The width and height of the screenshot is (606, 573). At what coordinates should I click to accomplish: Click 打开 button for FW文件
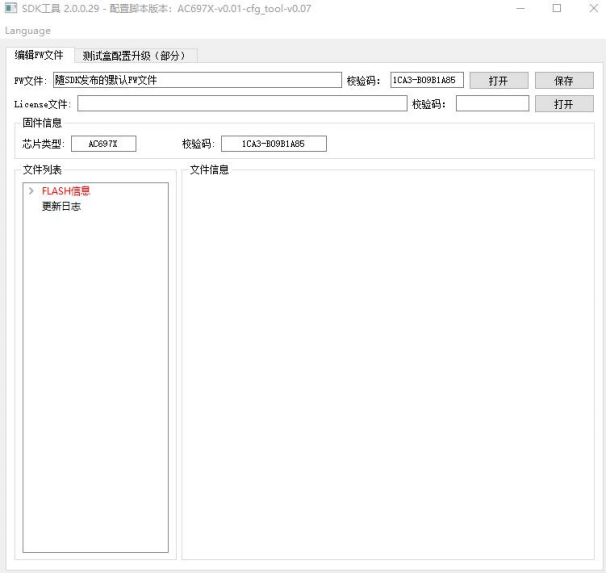[499, 80]
